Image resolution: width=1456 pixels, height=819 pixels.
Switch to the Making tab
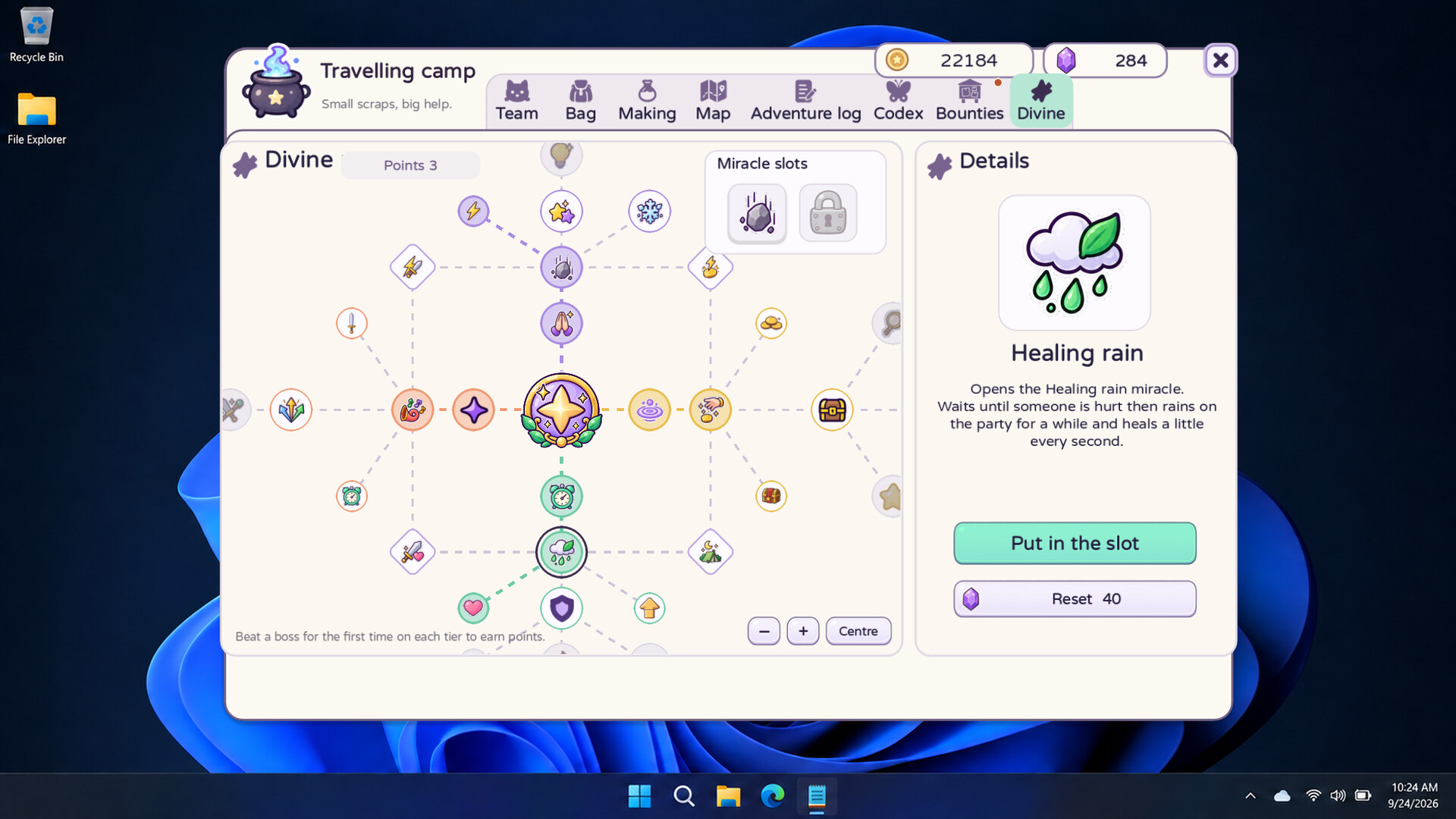[647, 101]
